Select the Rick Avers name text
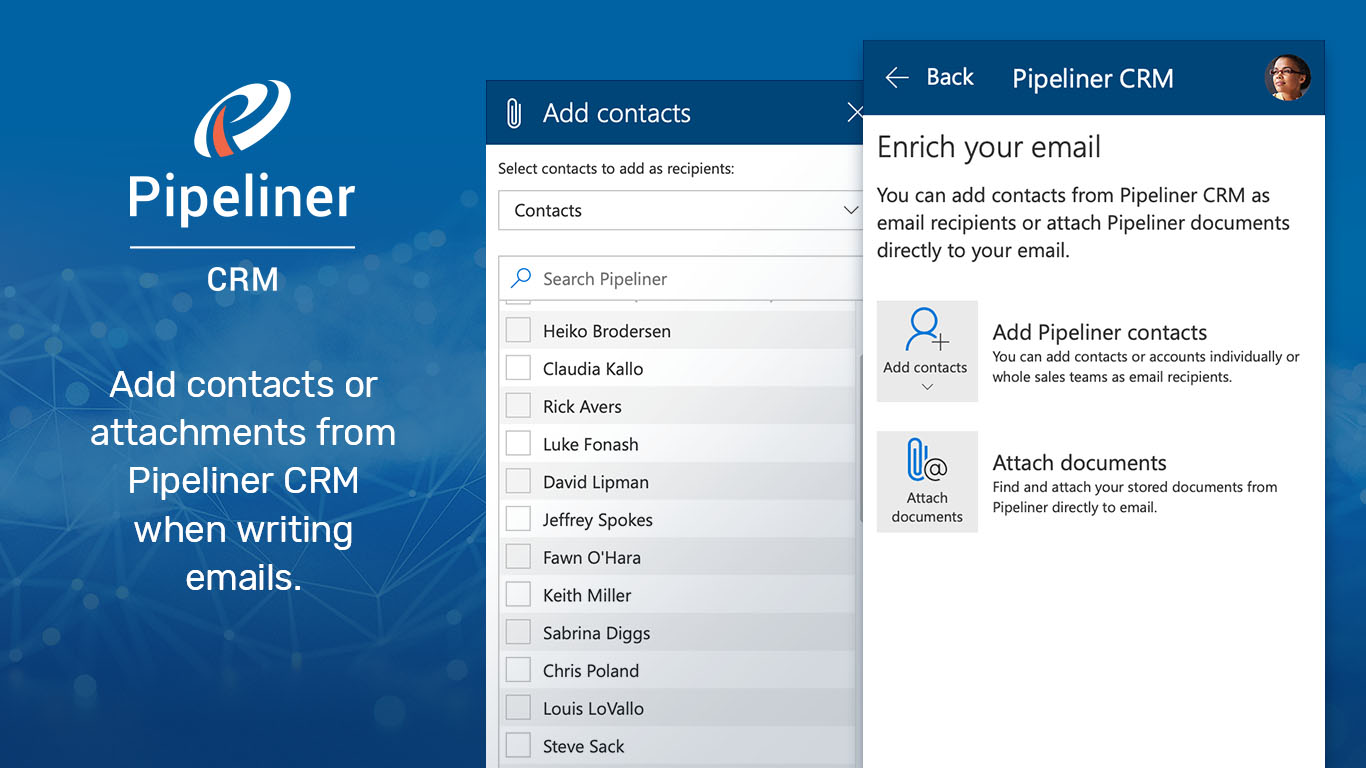 pos(582,407)
